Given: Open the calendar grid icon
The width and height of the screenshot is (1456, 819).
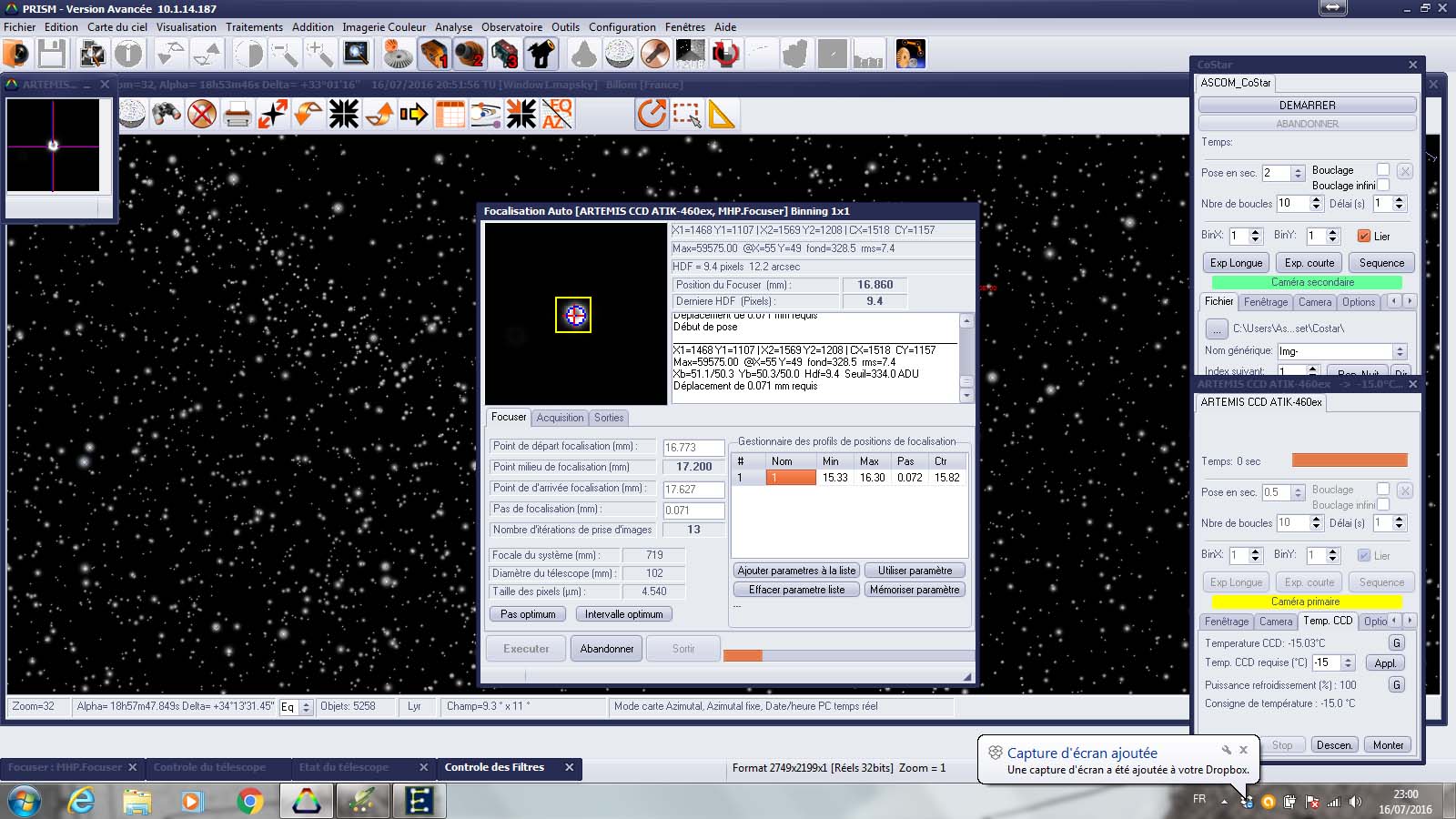Looking at the screenshot, I should coord(450,115).
